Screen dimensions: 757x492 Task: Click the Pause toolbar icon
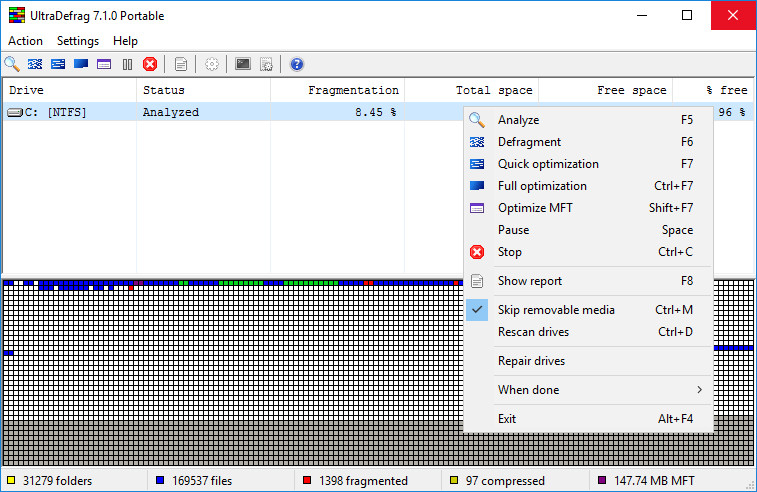[127, 64]
